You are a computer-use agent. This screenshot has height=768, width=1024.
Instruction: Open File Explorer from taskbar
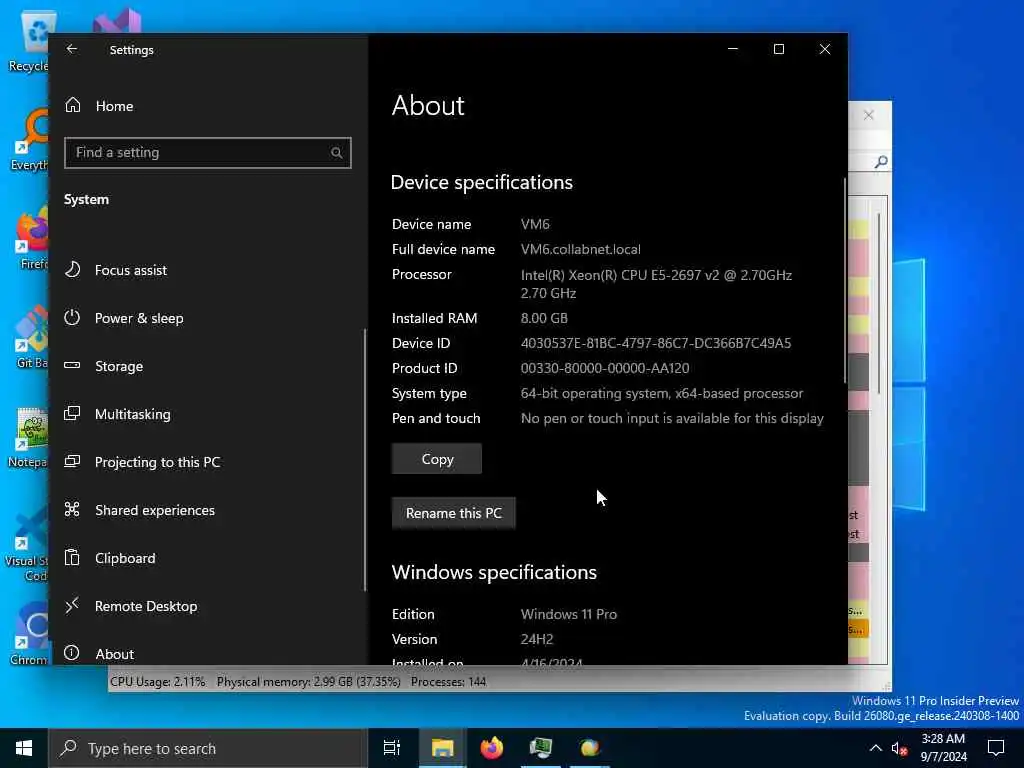tap(442, 748)
